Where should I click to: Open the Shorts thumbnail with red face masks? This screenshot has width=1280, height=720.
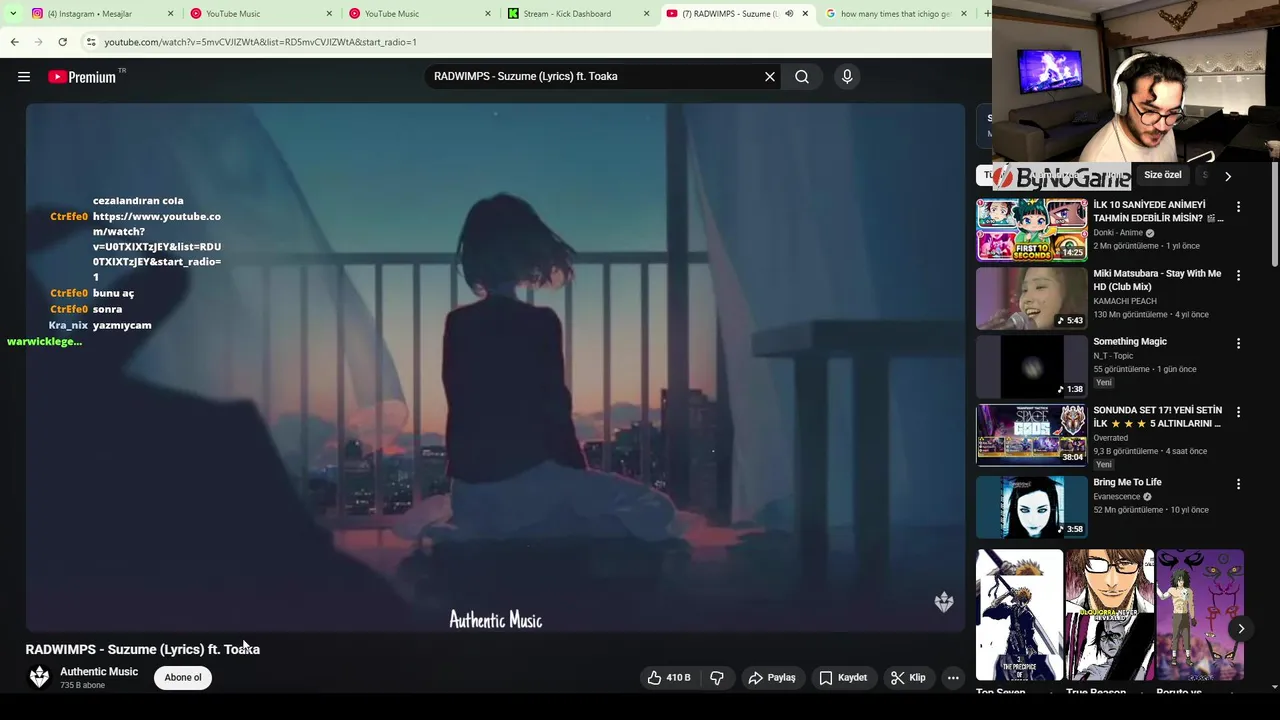coord(1200,615)
